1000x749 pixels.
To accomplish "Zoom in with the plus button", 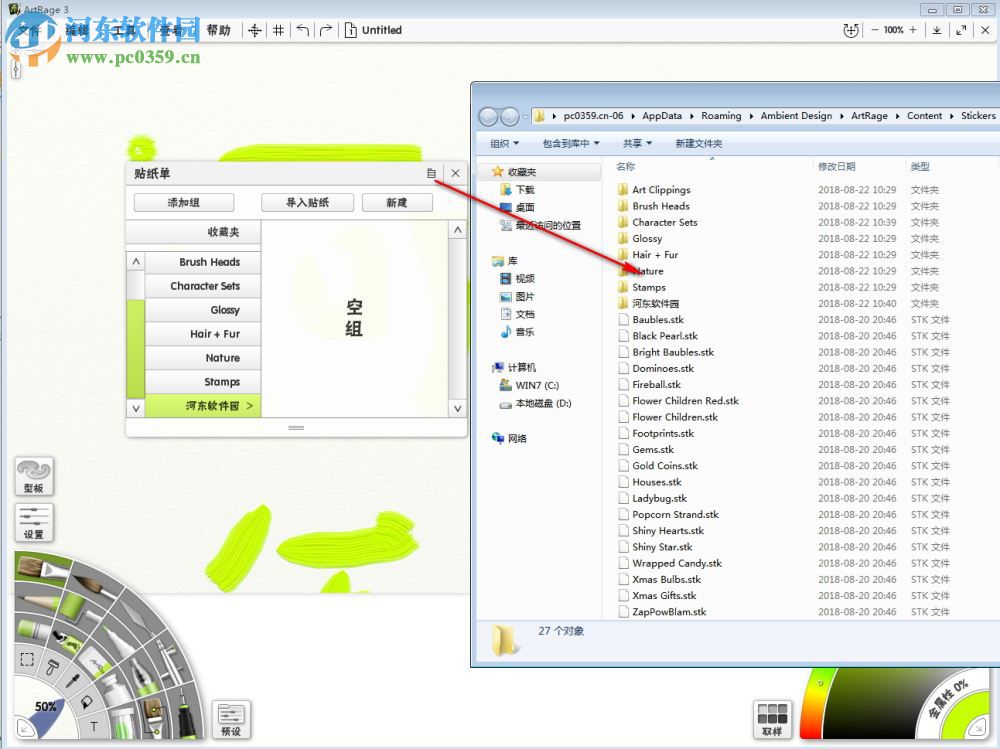I will [x=913, y=30].
